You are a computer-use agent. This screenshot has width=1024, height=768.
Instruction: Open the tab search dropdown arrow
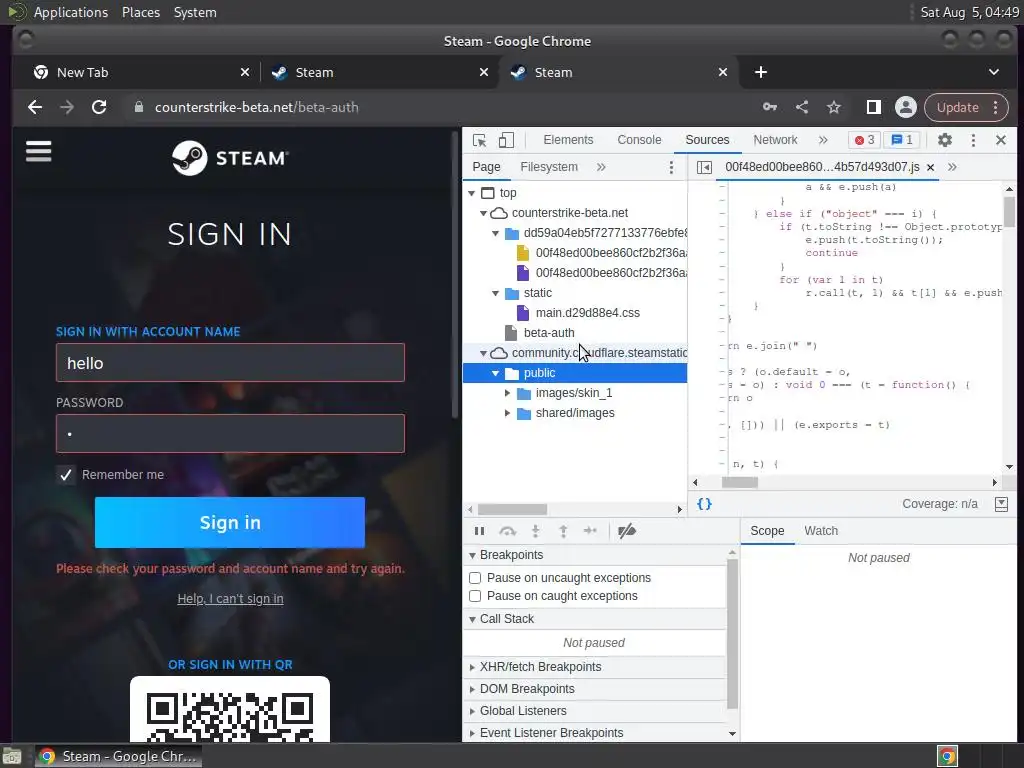click(993, 72)
